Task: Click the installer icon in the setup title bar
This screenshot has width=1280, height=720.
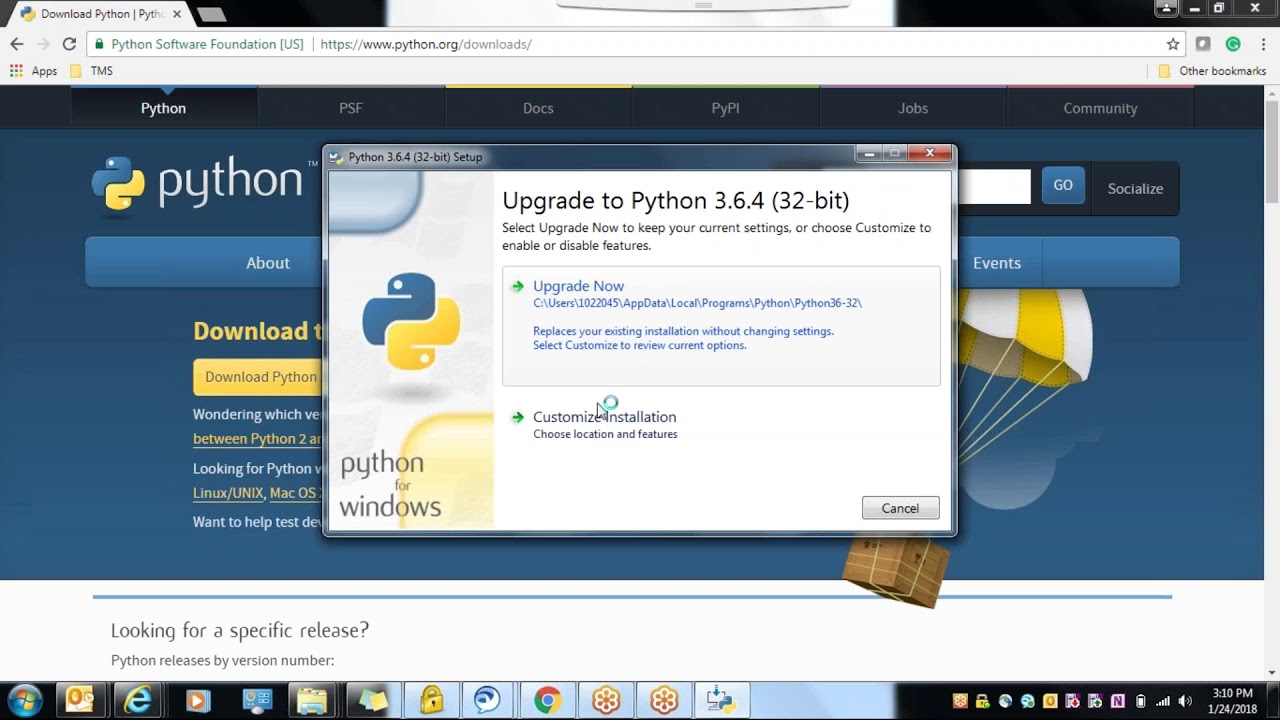Action: click(337, 157)
